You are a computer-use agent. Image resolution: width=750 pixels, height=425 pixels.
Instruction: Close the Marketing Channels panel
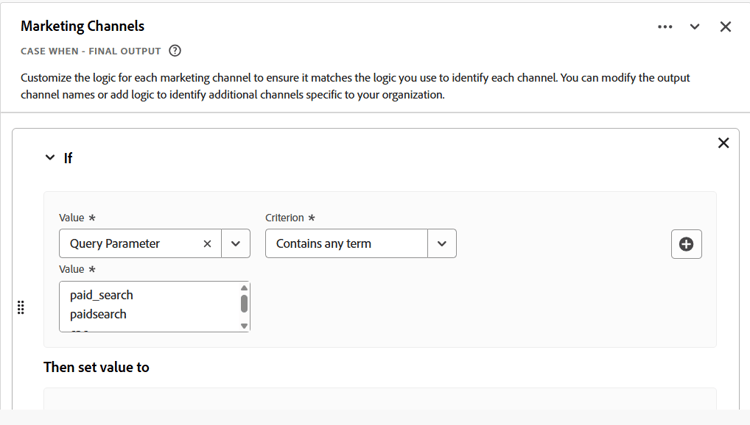click(726, 27)
